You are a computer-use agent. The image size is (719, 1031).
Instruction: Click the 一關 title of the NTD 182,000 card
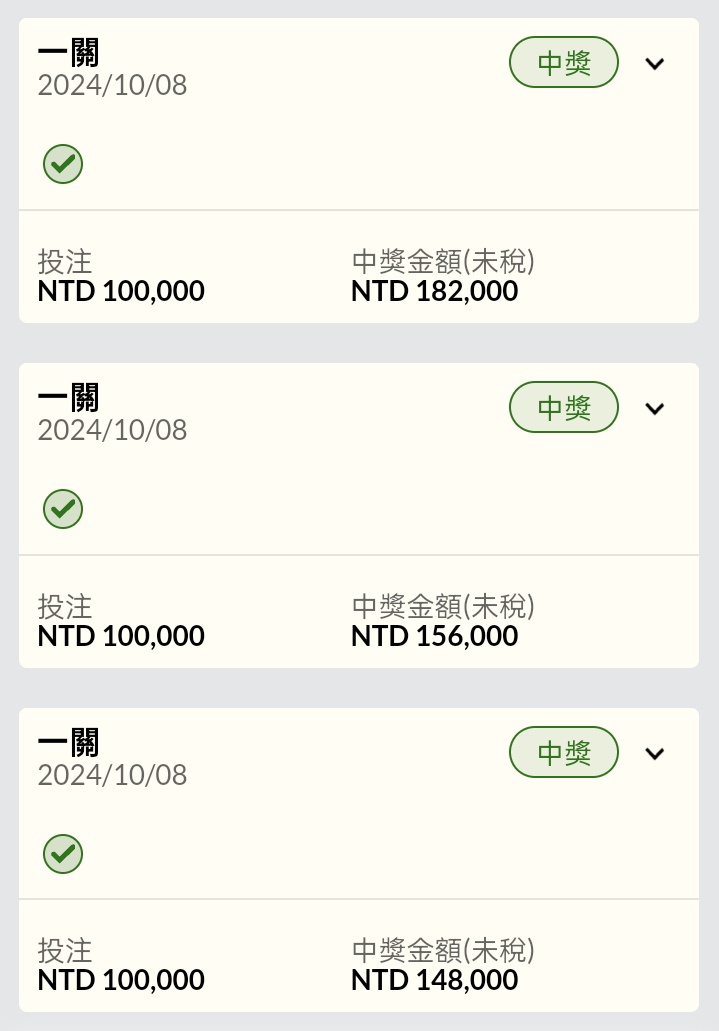point(69,52)
